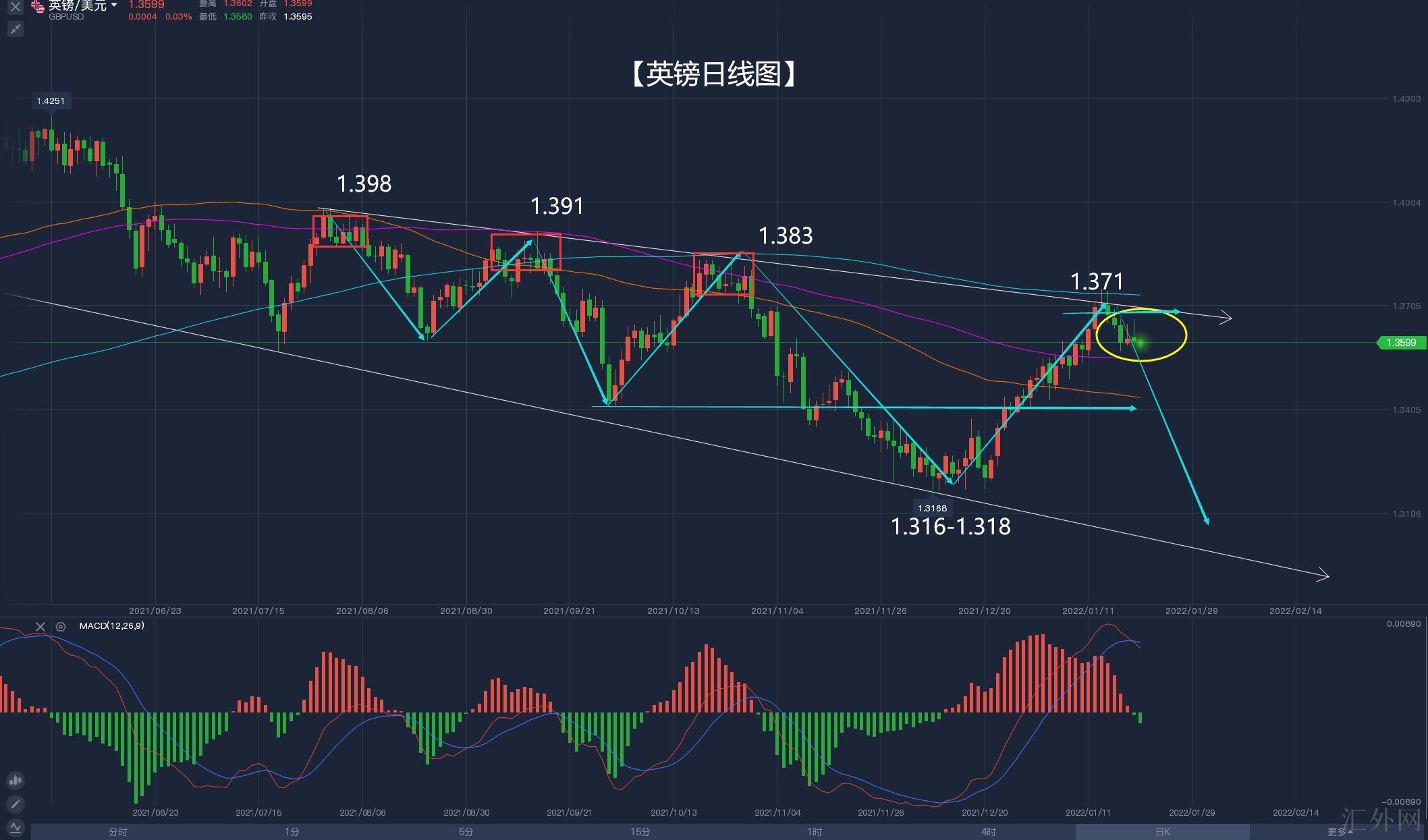Expand the 更多 timeframe menu

click(x=1340, y=832)
